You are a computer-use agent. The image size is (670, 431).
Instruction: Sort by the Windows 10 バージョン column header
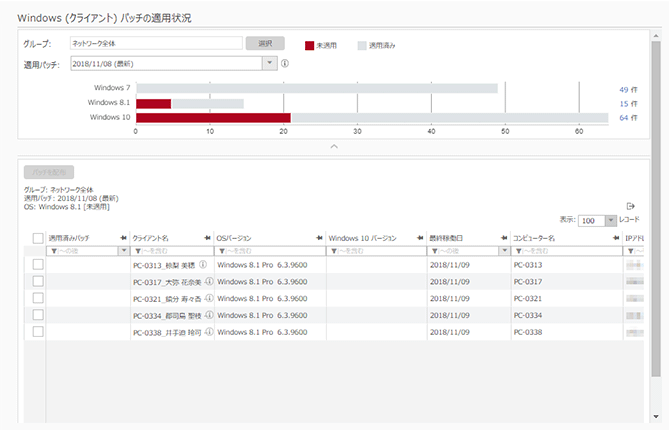[x=365, y=238]
